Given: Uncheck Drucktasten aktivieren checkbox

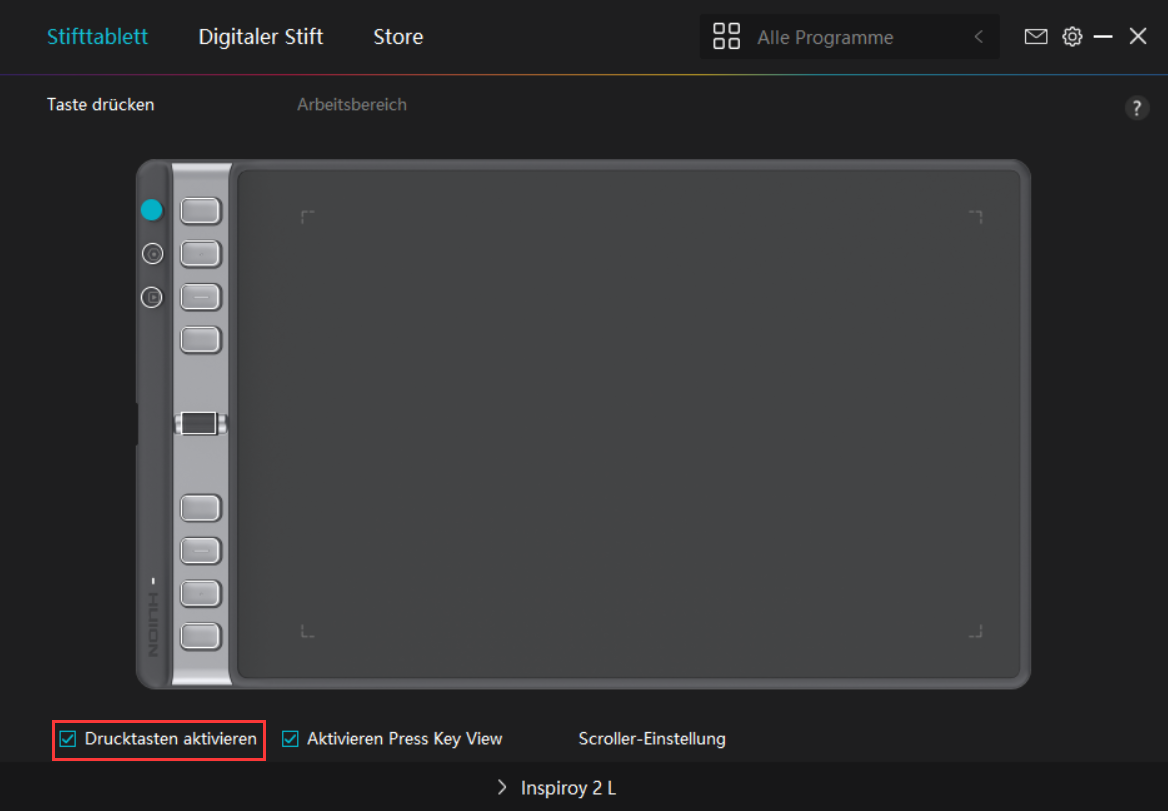Looking at the screenshot, I should click(x=68, y=740).
